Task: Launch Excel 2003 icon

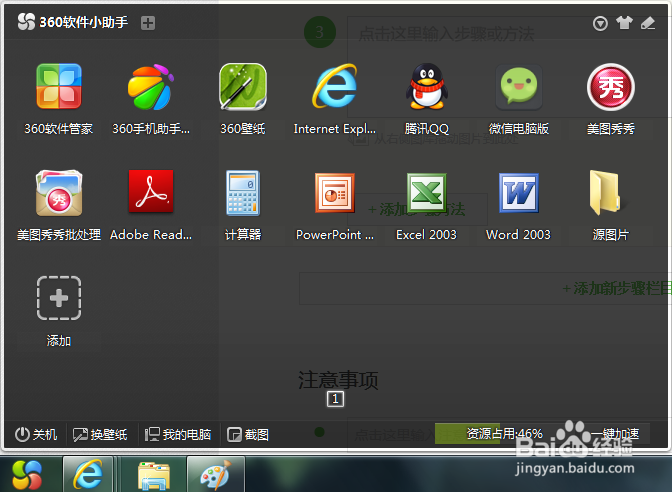Action: (x=426, y=193)
